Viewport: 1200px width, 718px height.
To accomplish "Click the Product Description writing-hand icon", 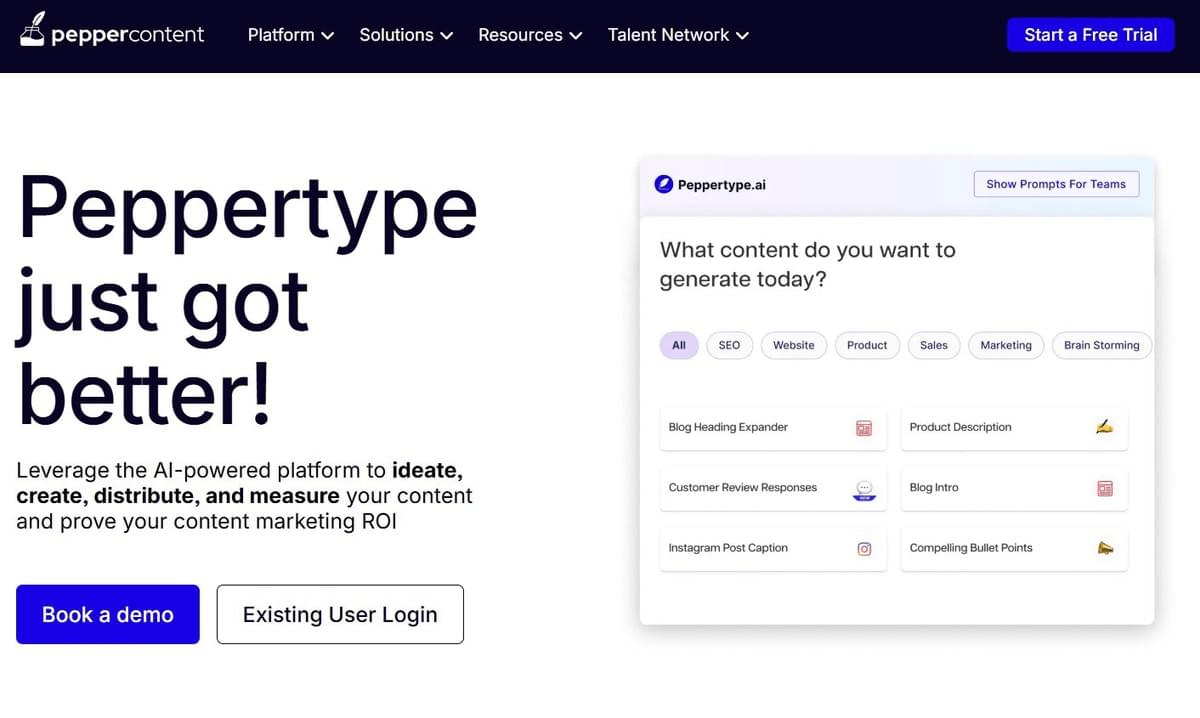I will point(1104,427).
